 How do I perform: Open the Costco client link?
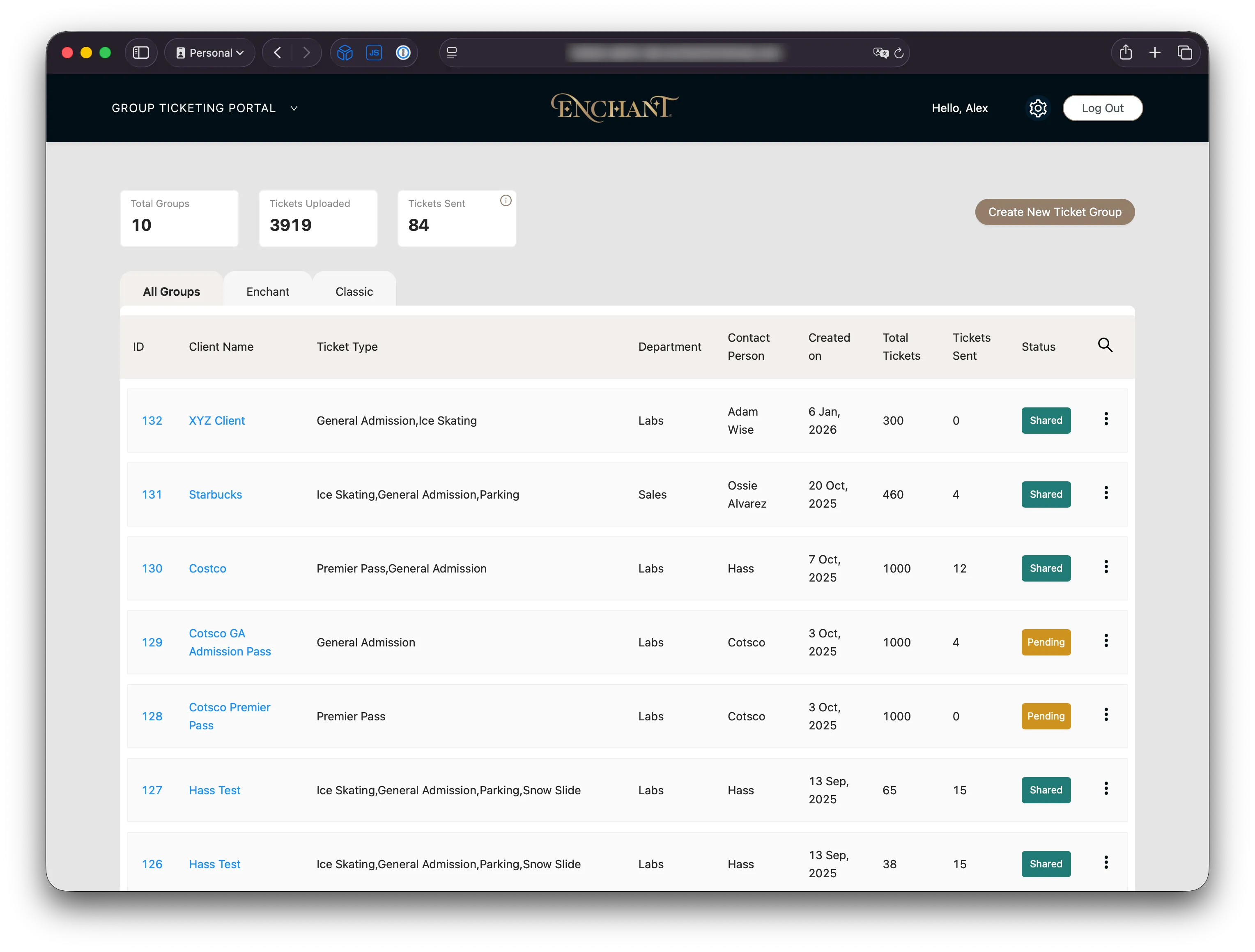[x=207, y=568]
